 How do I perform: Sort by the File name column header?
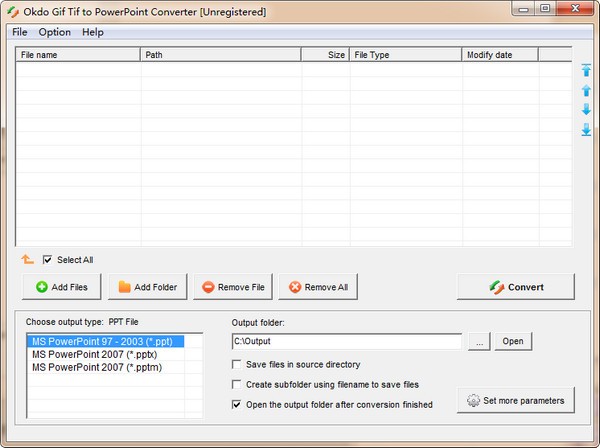(78, 55)
